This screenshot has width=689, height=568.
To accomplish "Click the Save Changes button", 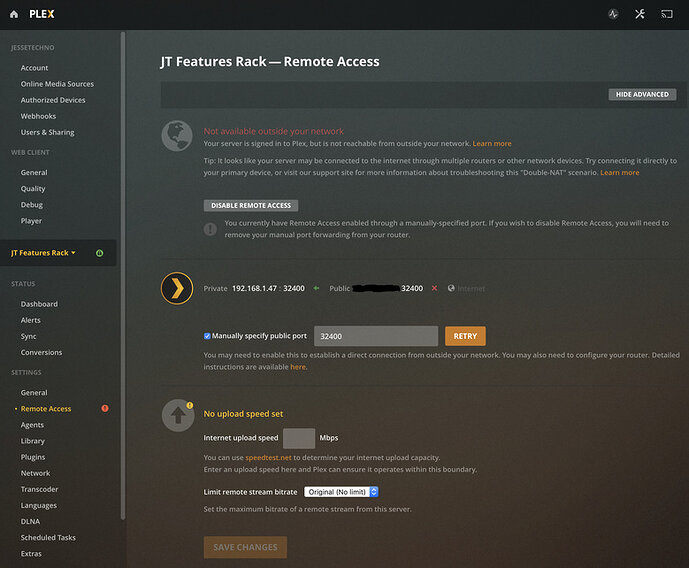I will pyautogui.click(x=245, y=547).
